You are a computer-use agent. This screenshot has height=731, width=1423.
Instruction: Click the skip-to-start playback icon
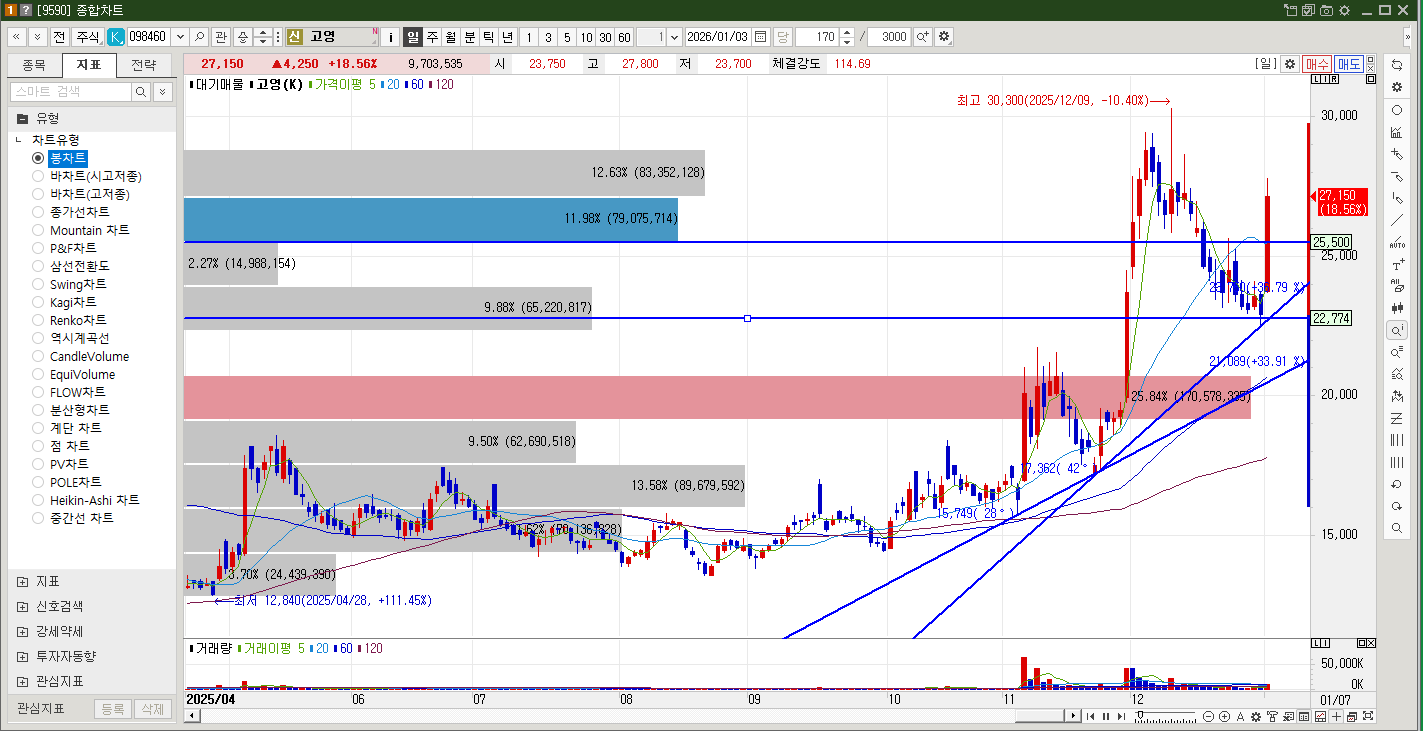(1091, 716)
